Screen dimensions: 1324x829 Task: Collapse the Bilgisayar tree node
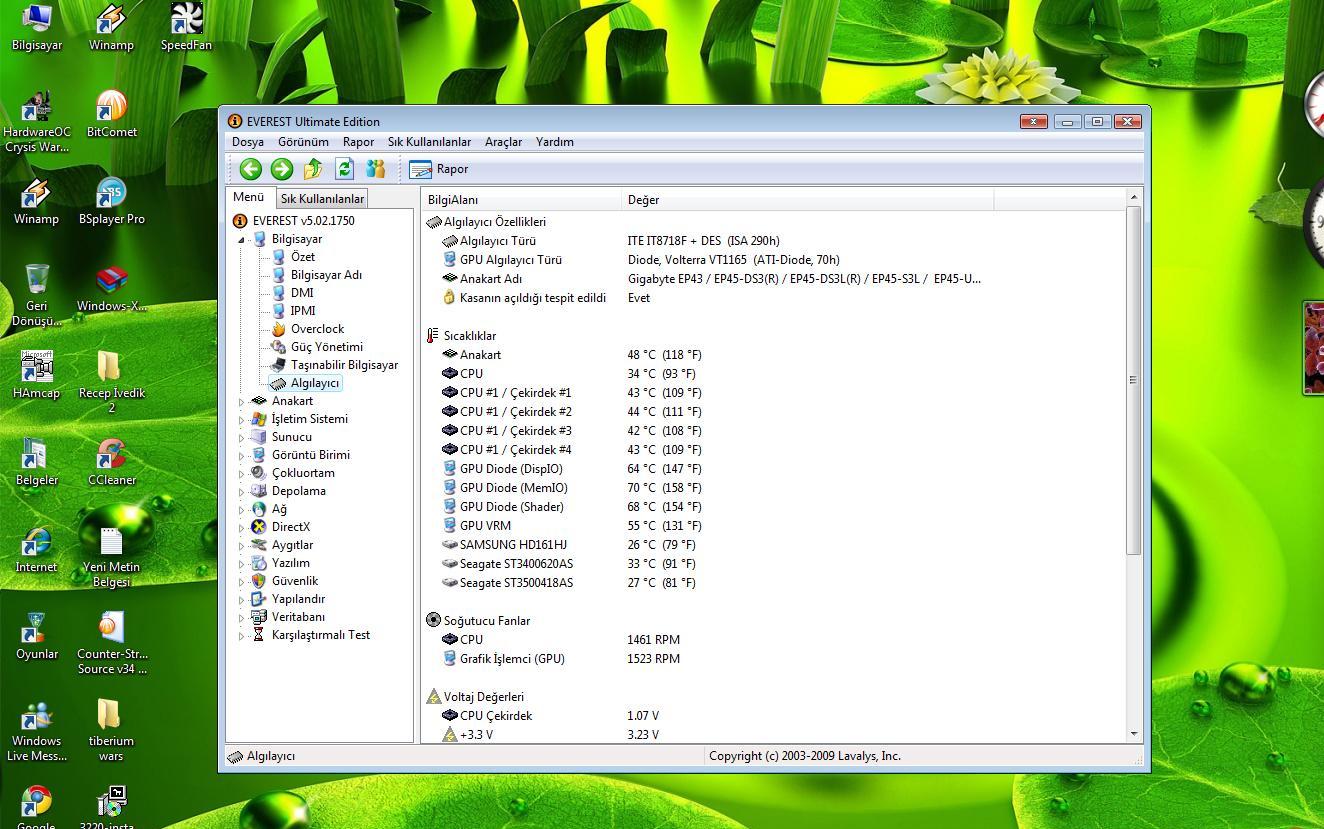[241, 240]
